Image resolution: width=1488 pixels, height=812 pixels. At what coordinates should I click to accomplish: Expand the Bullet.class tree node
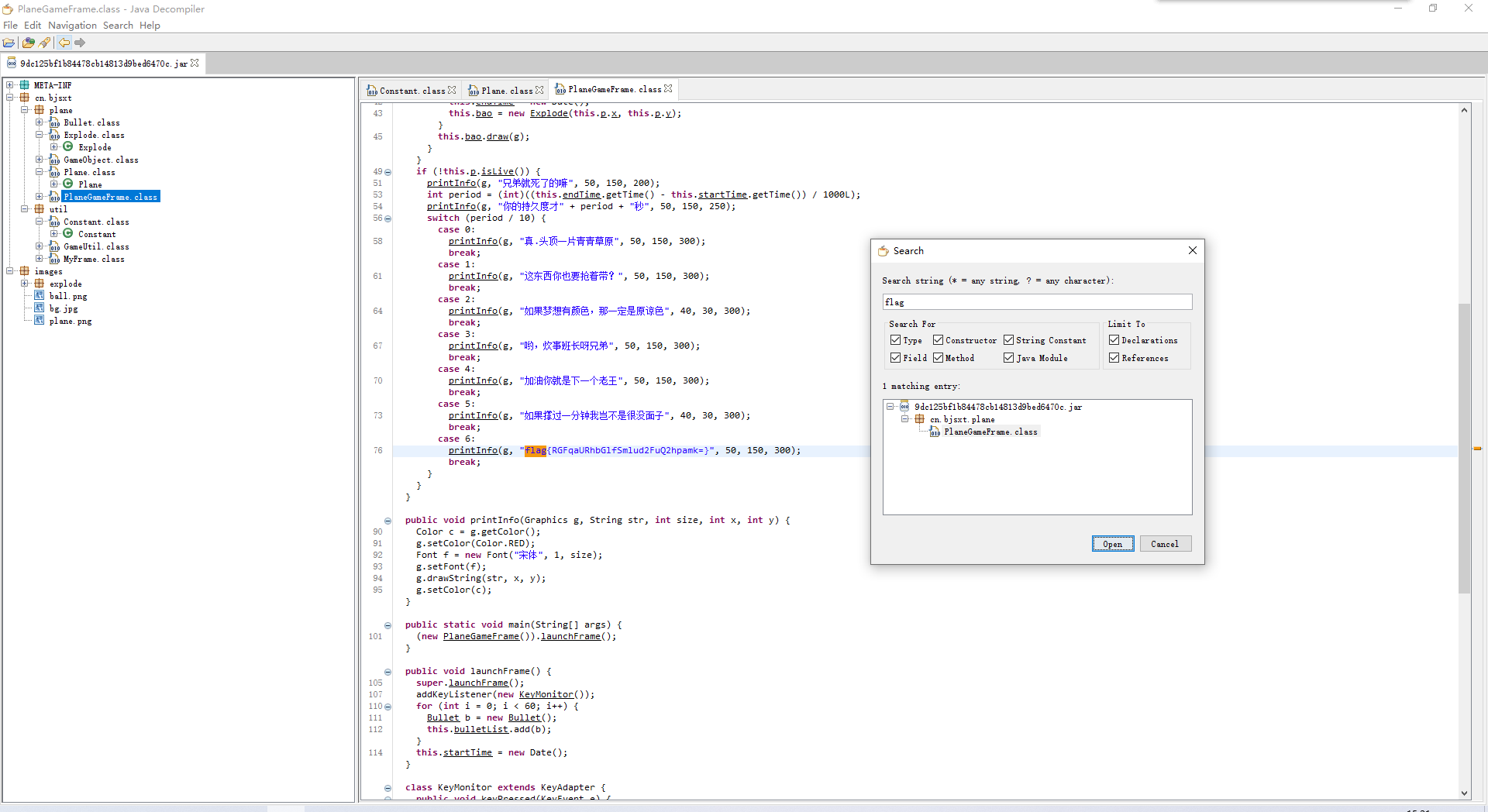tap(40, 122)
